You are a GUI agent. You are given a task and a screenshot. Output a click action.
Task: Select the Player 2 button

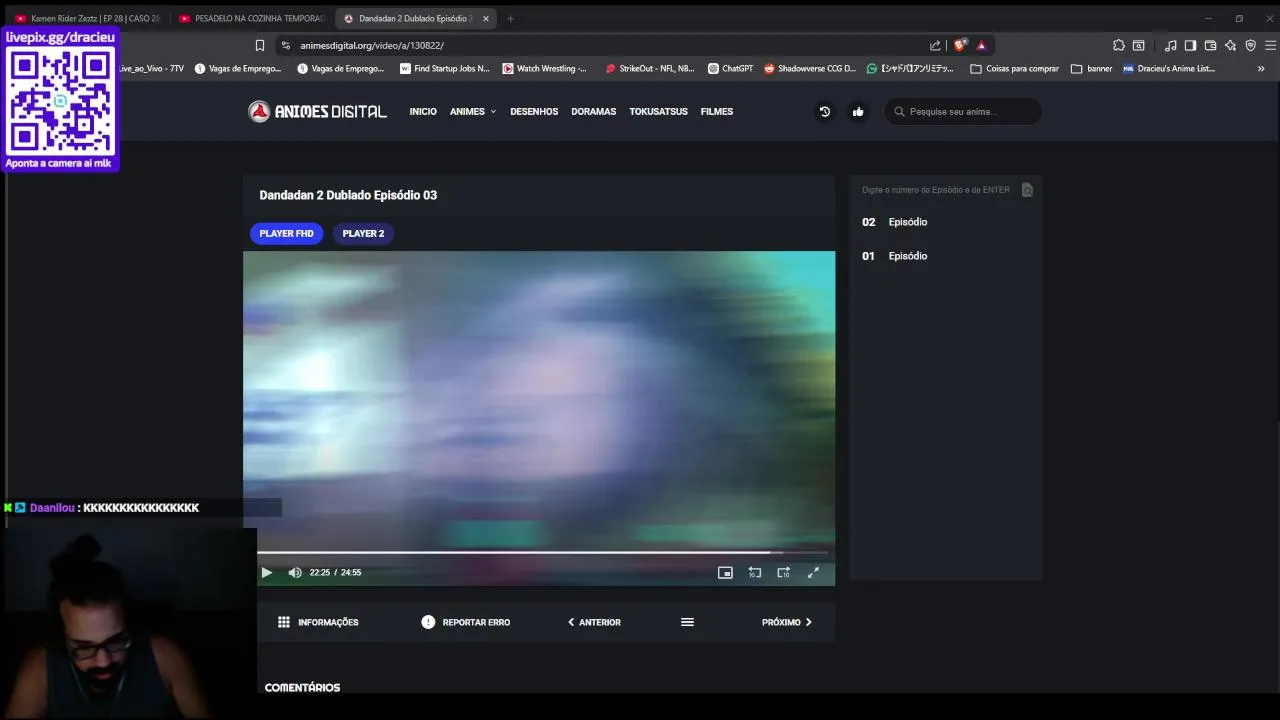pyautogui.click(x=363, y=233)
